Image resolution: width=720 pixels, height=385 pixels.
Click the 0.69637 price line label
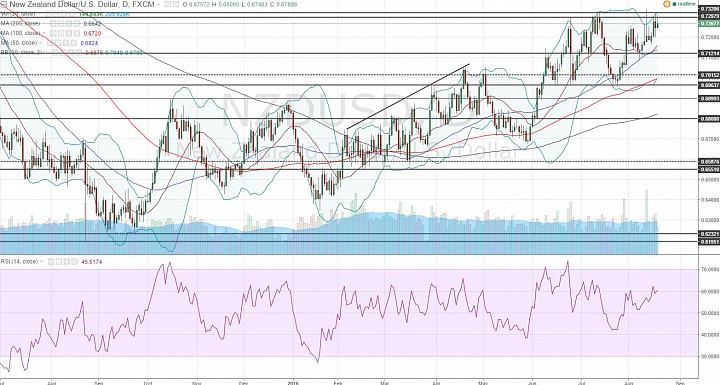click(x=709, y=85)
